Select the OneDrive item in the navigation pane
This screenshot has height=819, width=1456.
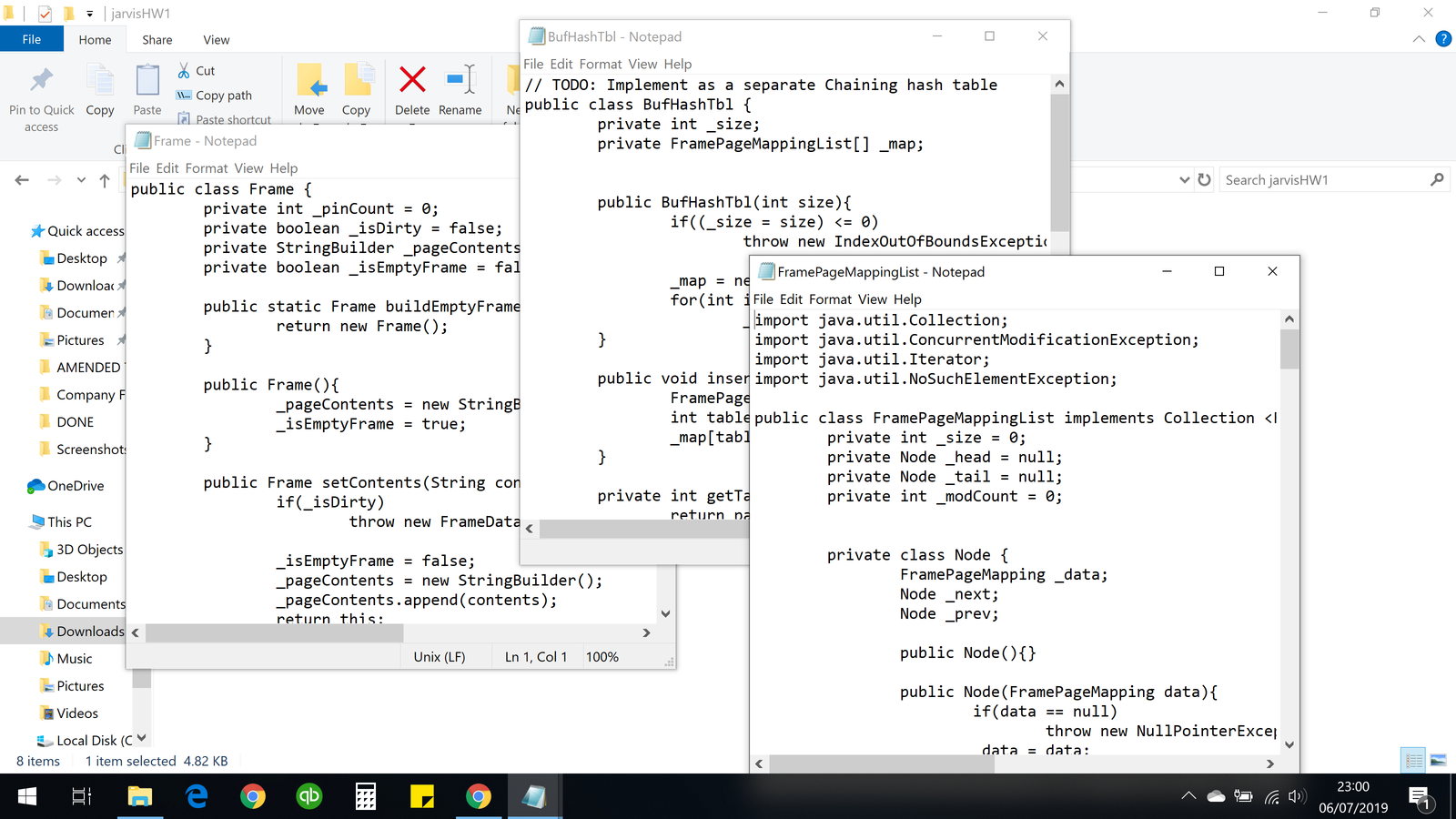tap(76, 486)
